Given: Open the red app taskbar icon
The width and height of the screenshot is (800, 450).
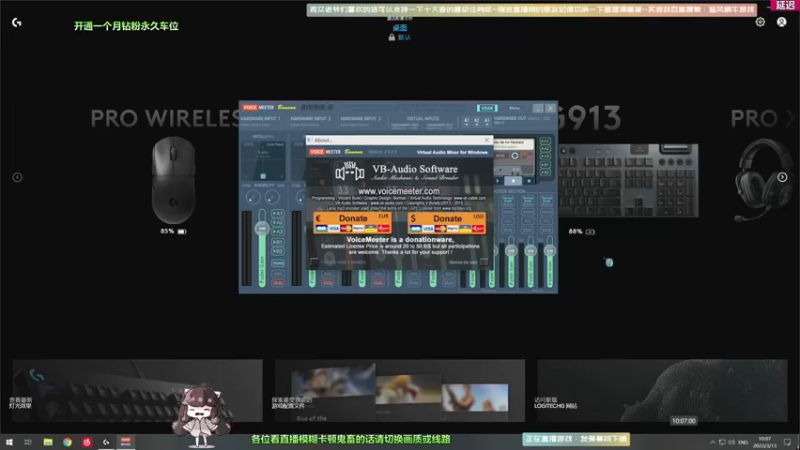Looking at the screenshot, I should tap(87, 442).
